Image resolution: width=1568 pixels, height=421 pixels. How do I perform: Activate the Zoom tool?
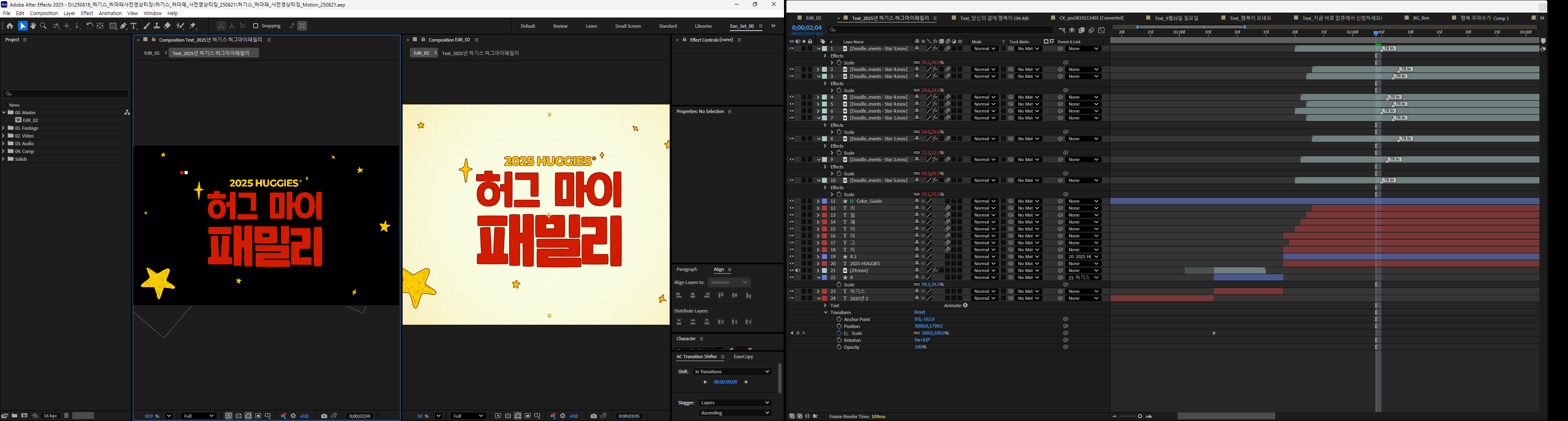tap(43, 26)
